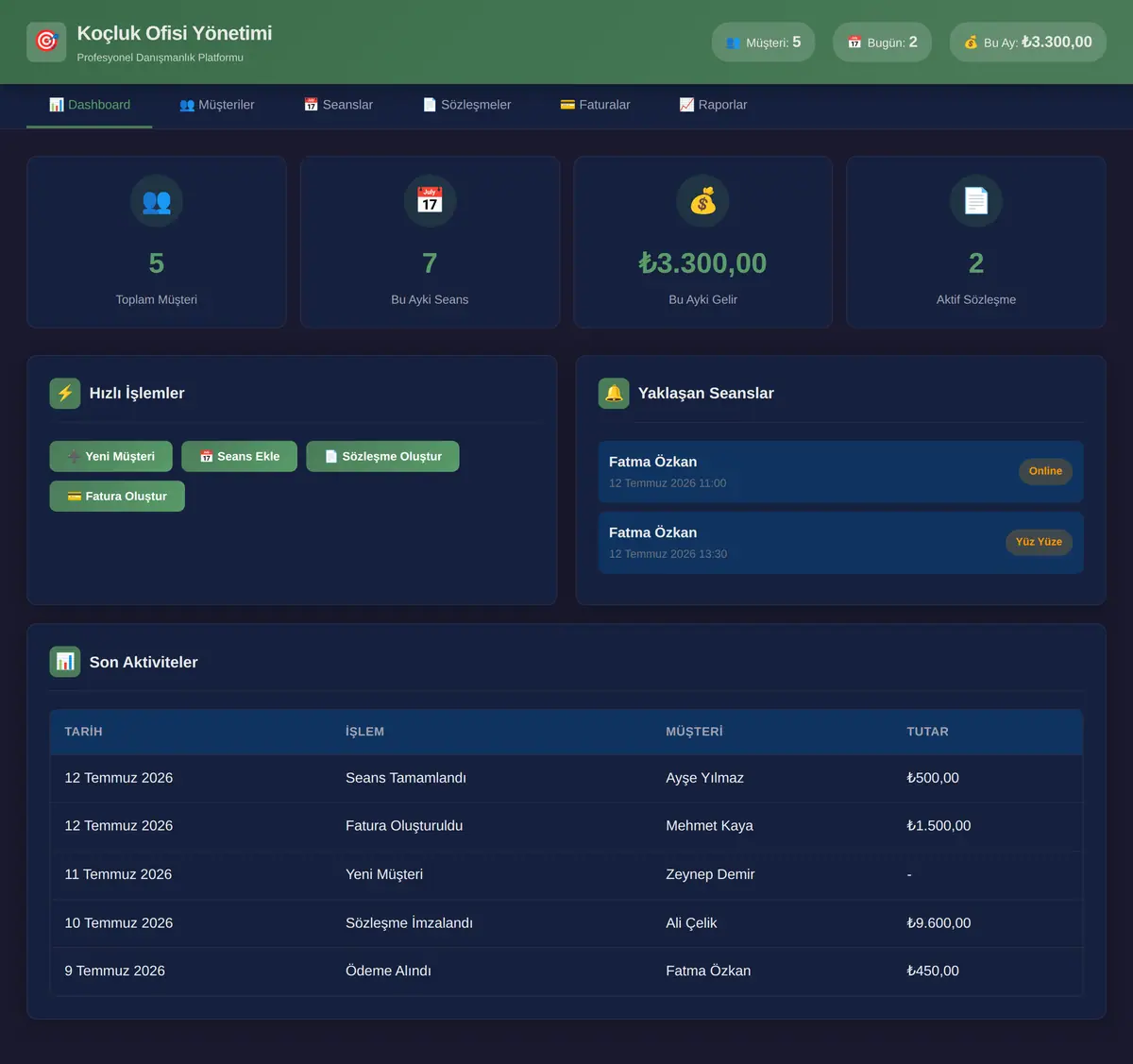Image resolution: width=1133 pixels, height=1064 pixels.
Task: Click the target logo icon in header
Action: pos(46,42)
